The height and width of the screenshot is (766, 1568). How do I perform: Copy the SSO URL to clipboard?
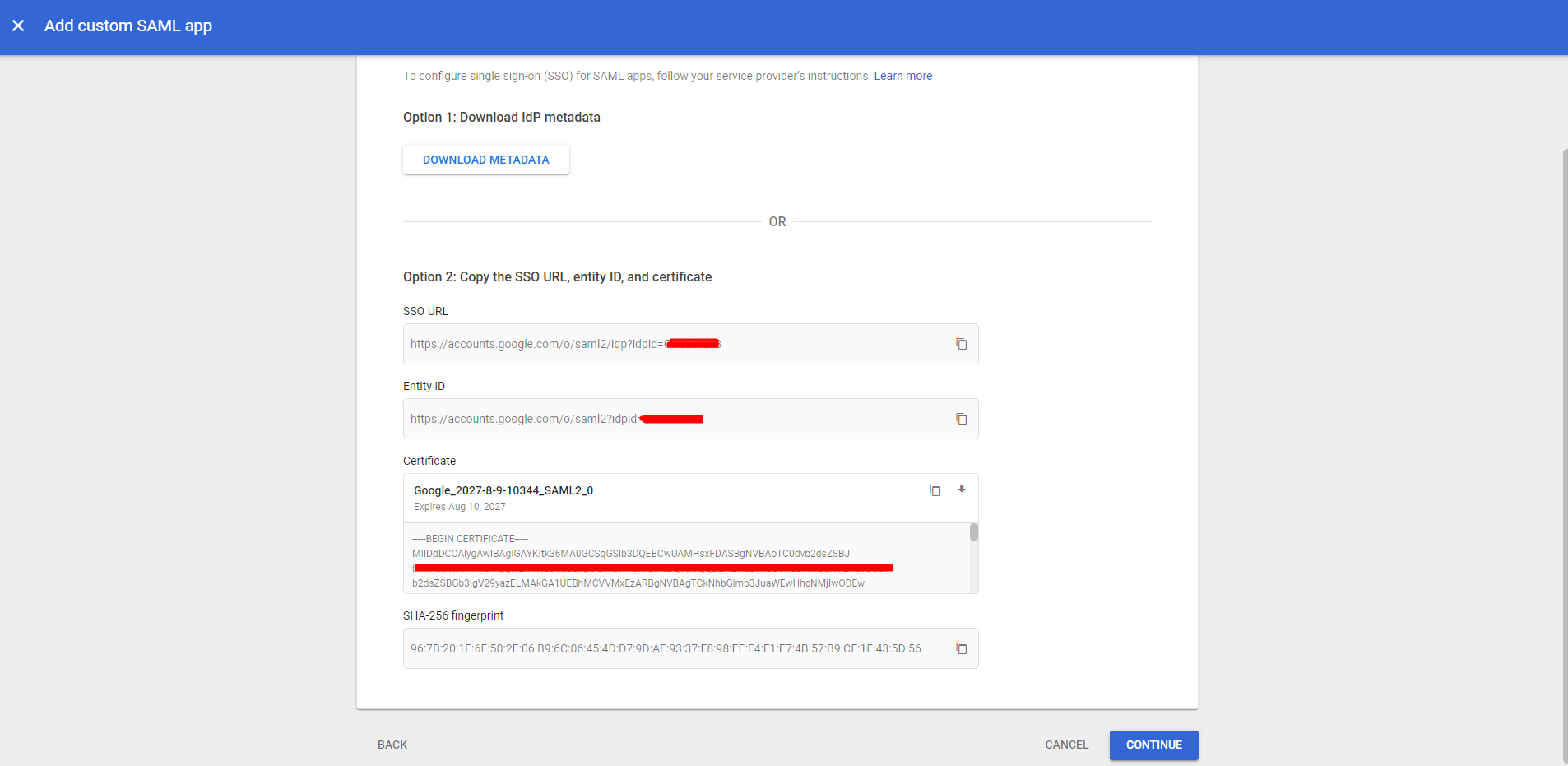pyautogui.click(x=961, y=344)
